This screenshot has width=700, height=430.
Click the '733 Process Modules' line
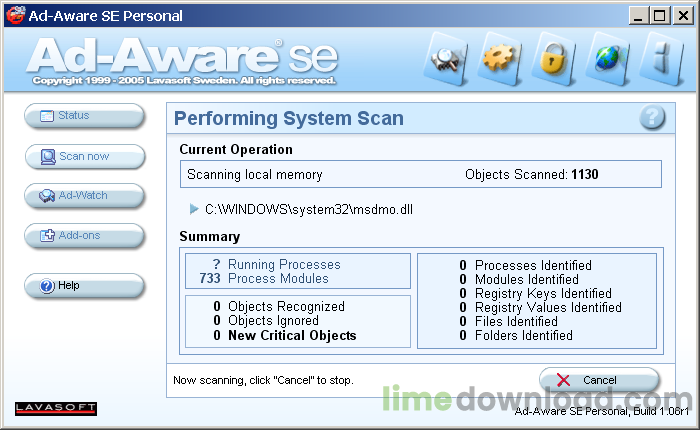tap(264, 279)
